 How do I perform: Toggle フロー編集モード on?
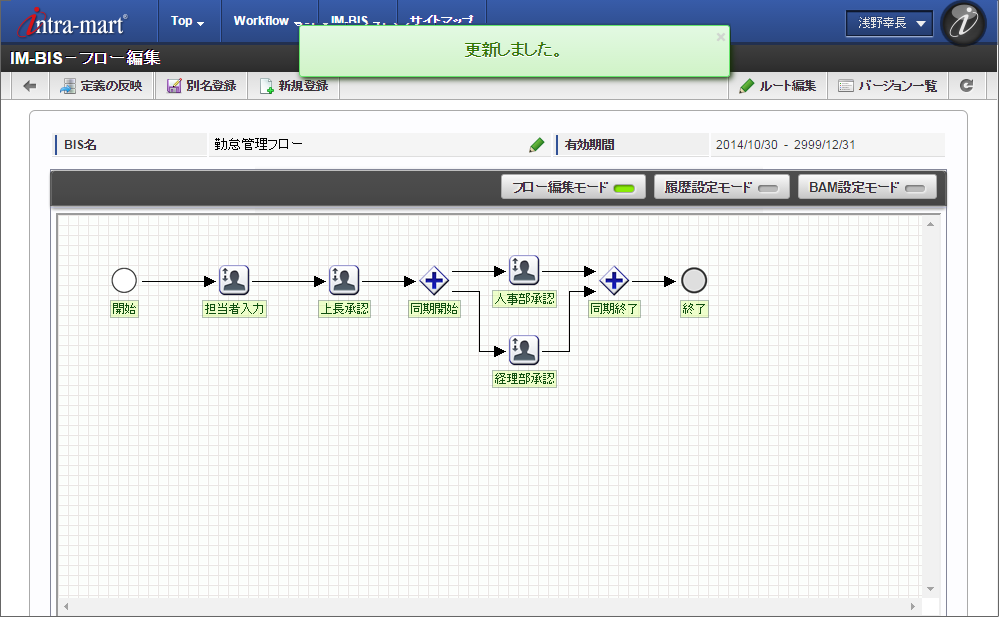pyautogui.click(x=573, y=187)
